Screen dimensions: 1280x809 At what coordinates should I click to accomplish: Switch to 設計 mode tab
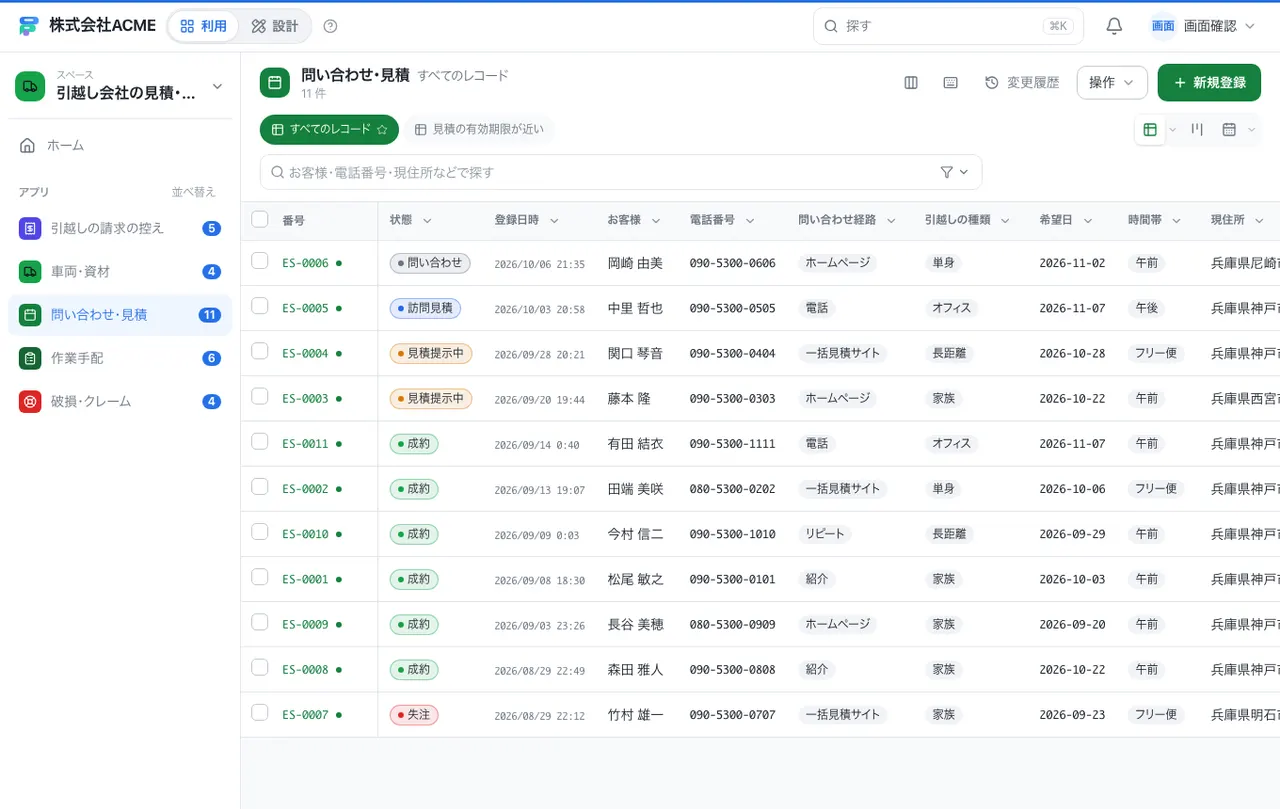coord(275,26)
